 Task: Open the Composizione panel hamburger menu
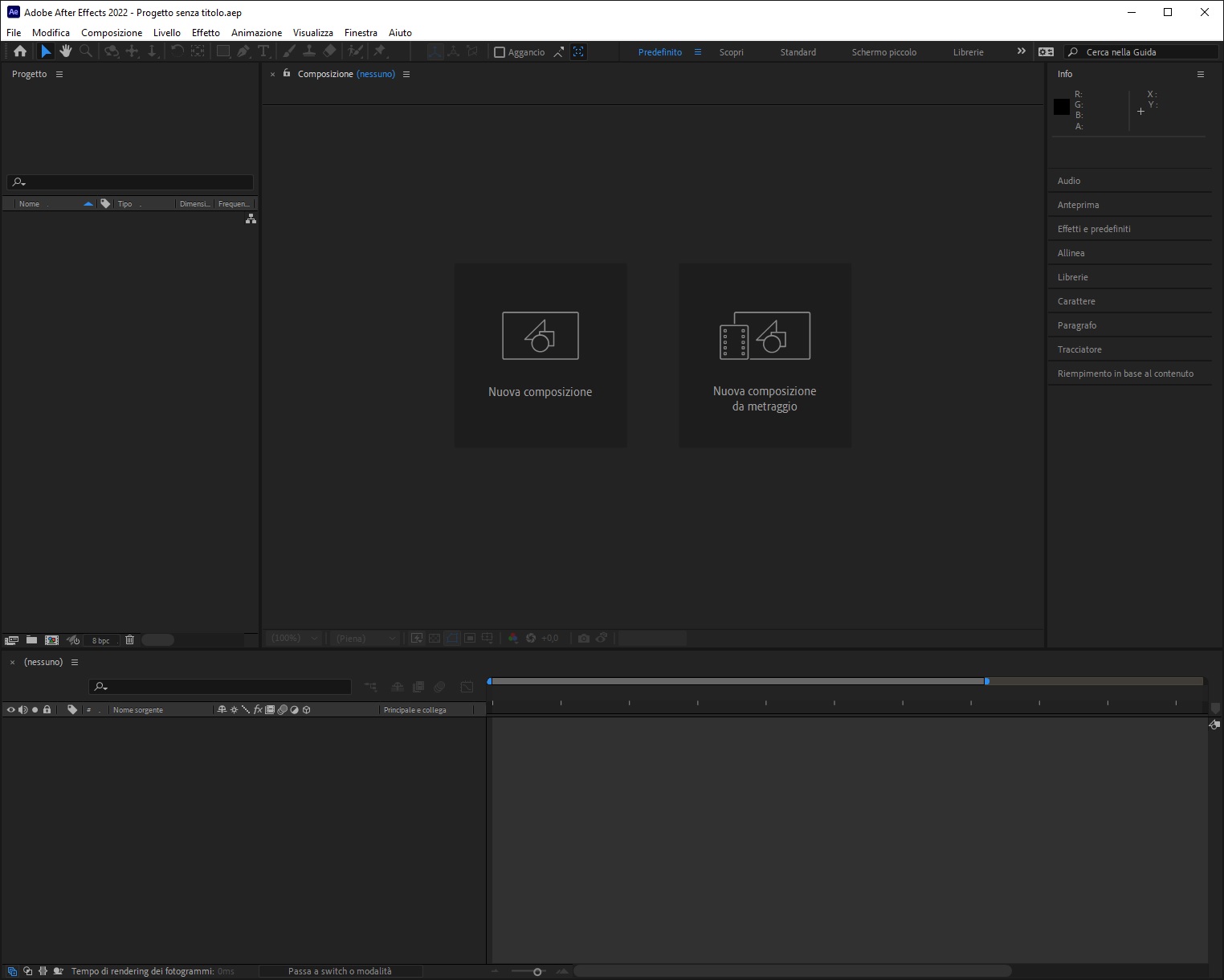(406, 74)
